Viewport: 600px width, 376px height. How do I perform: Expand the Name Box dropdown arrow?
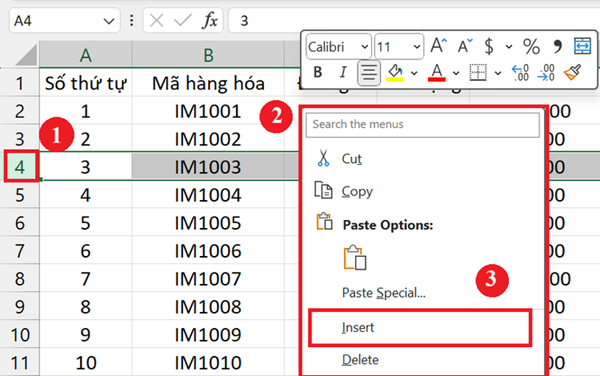point(109,21)
